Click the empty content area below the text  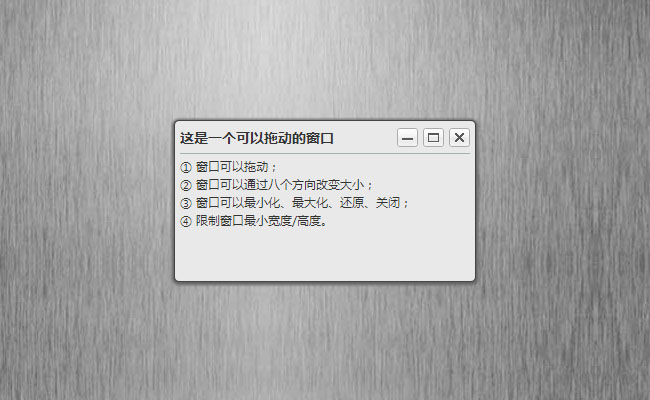(325, 253)
